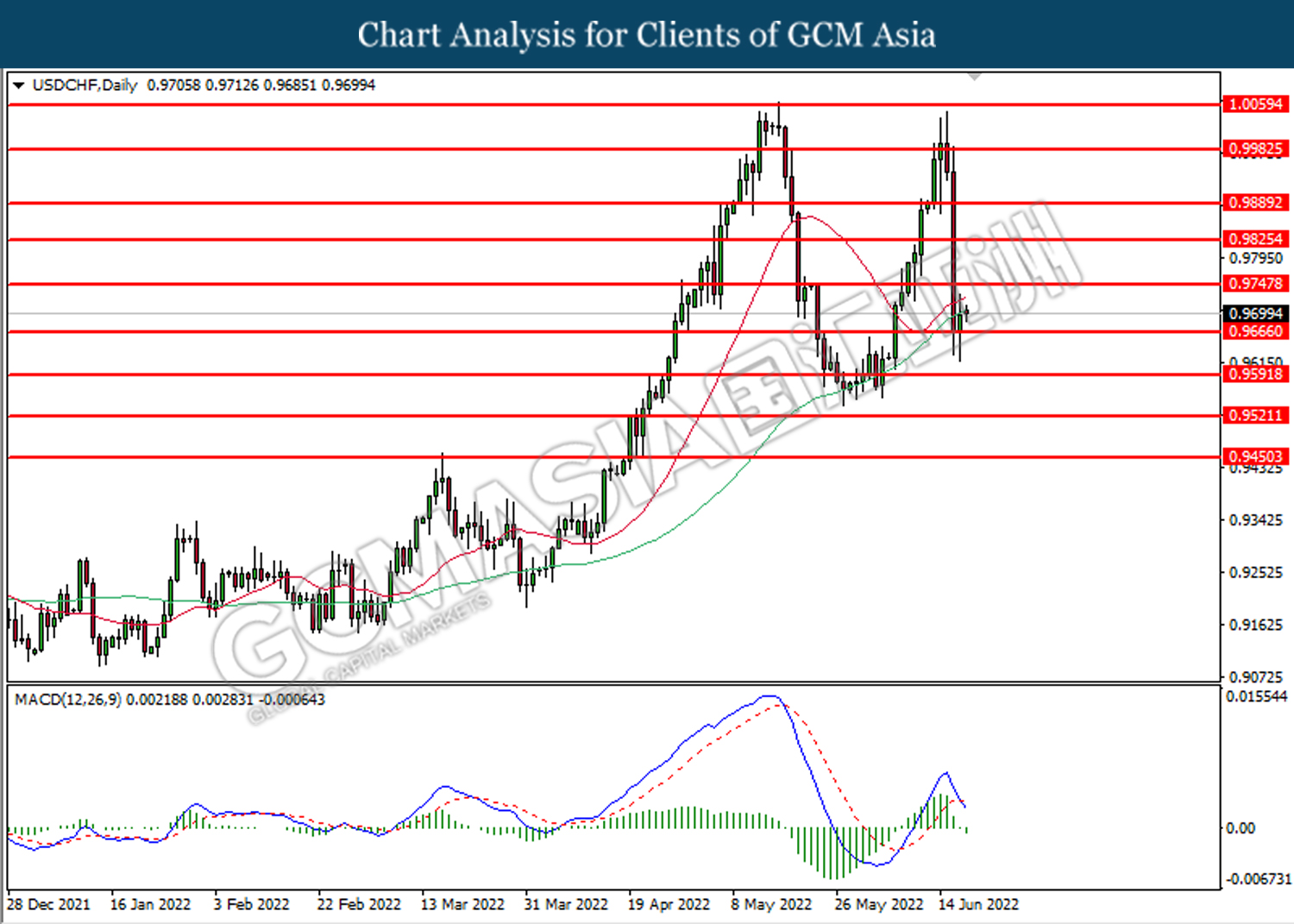Viewport: 1294px width, 924px height.
Task: Click the MACD scale value -0.006731
Action: click(1258, 879)
